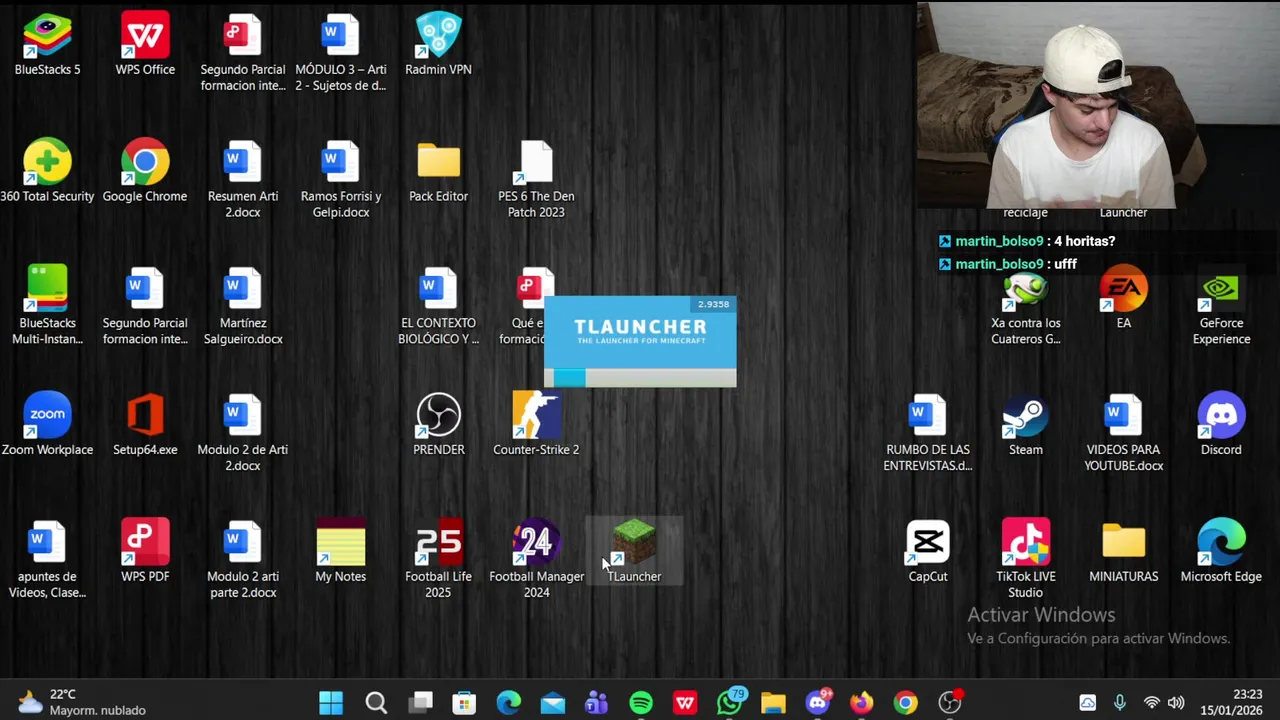Launch WPS Office from the desktop
The height and width of the screenshot is (720, 1280).
pyautogui.click(x=145, y=44)
